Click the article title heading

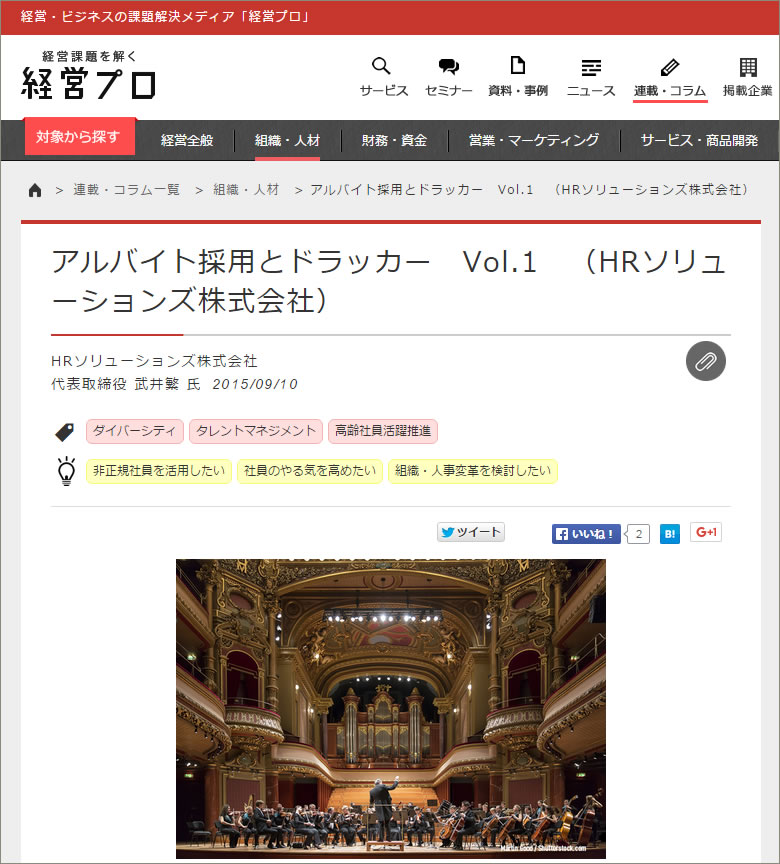[x=389, y=281]
